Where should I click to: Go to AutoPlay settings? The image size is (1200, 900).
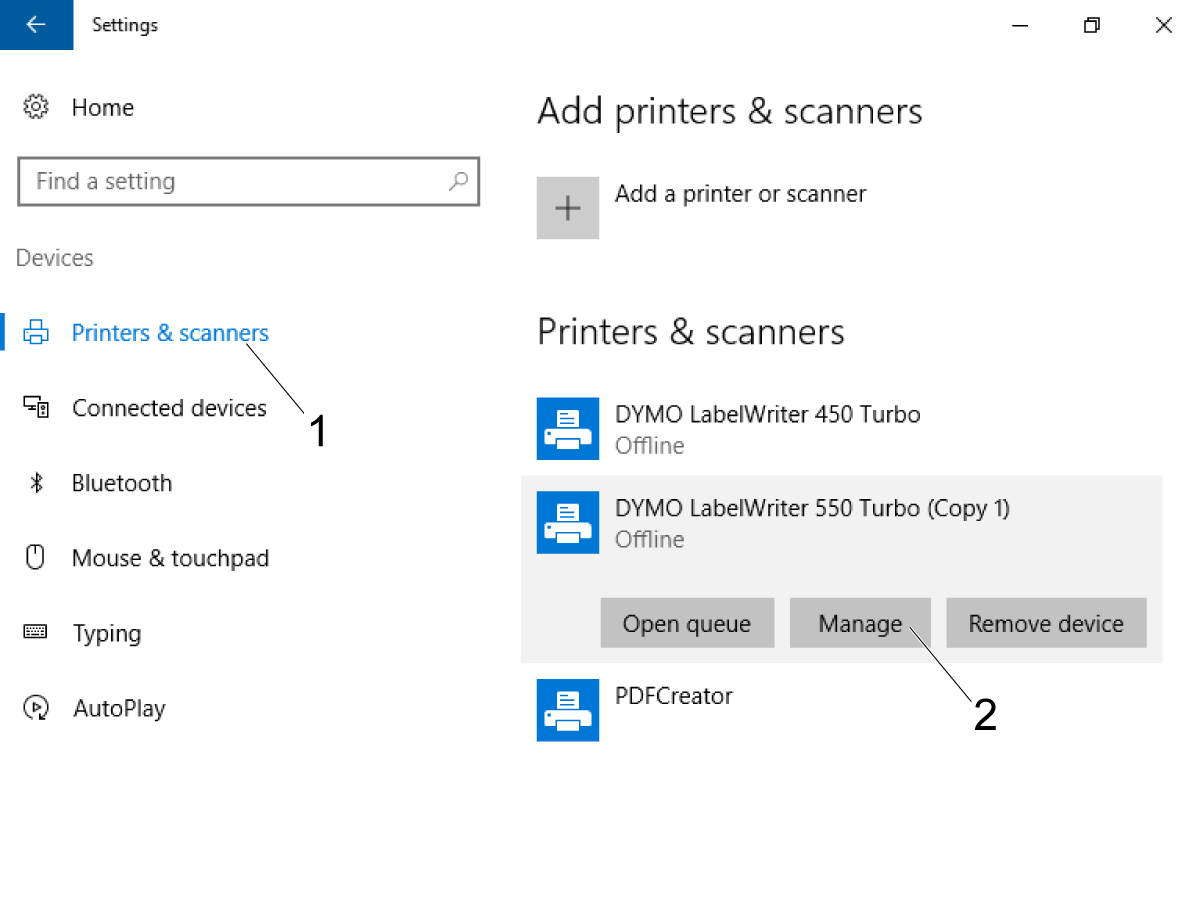click(x=119, y=709)
